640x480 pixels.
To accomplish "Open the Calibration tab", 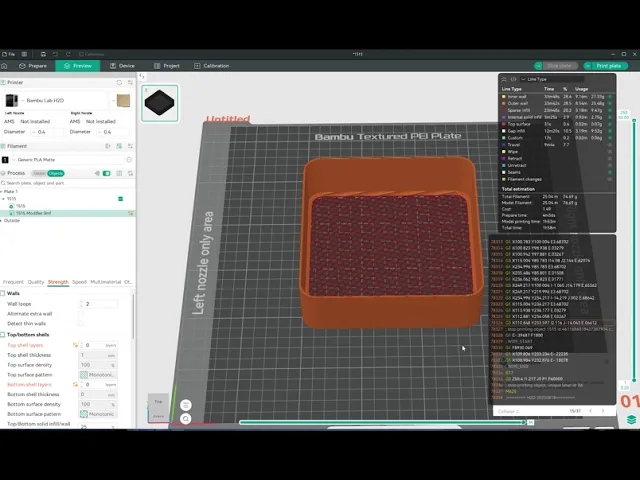I will (x=211, y=66).
